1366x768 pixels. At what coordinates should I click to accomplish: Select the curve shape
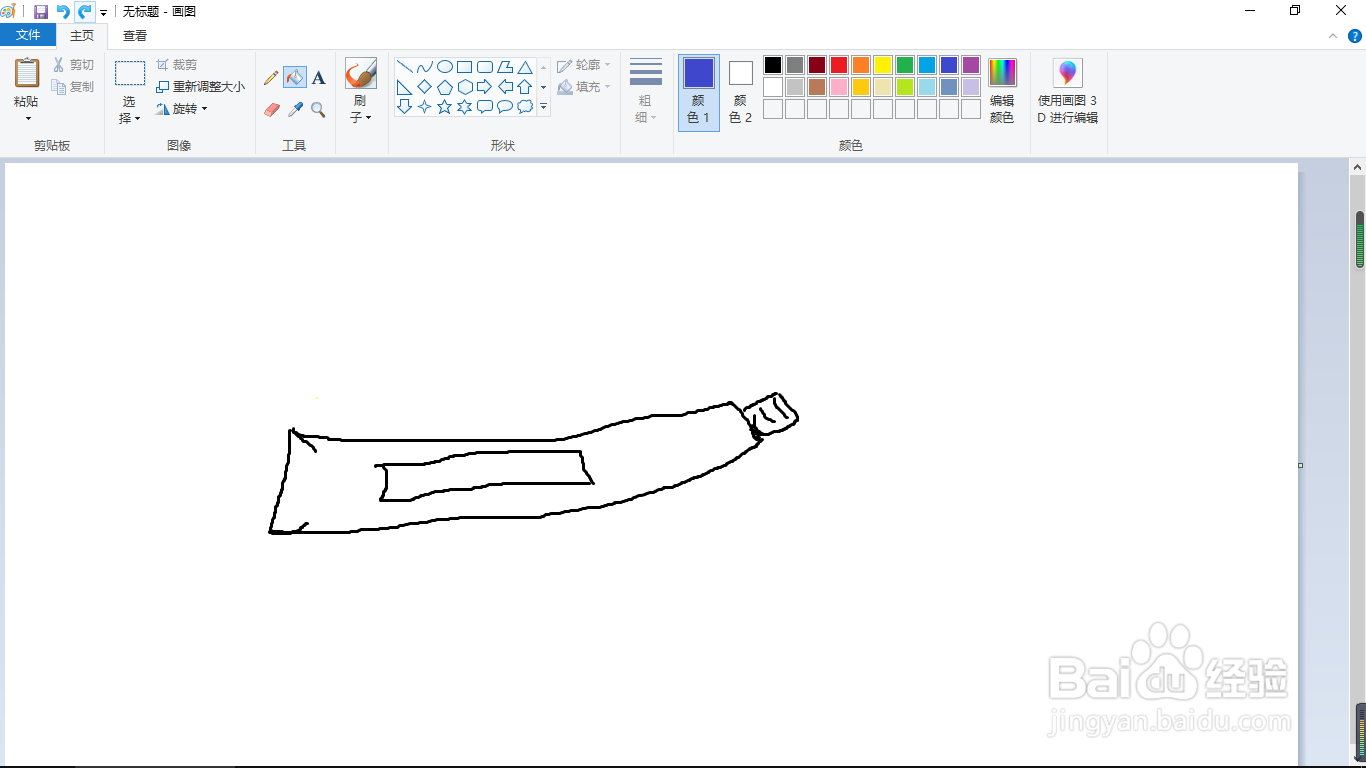pos(425,67)
